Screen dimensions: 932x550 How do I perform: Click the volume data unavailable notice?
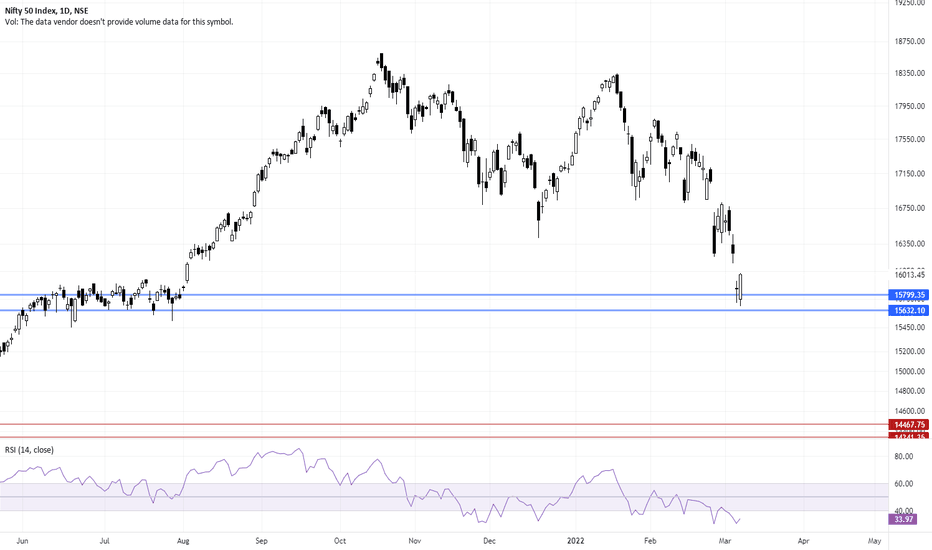tap(119, 22)
